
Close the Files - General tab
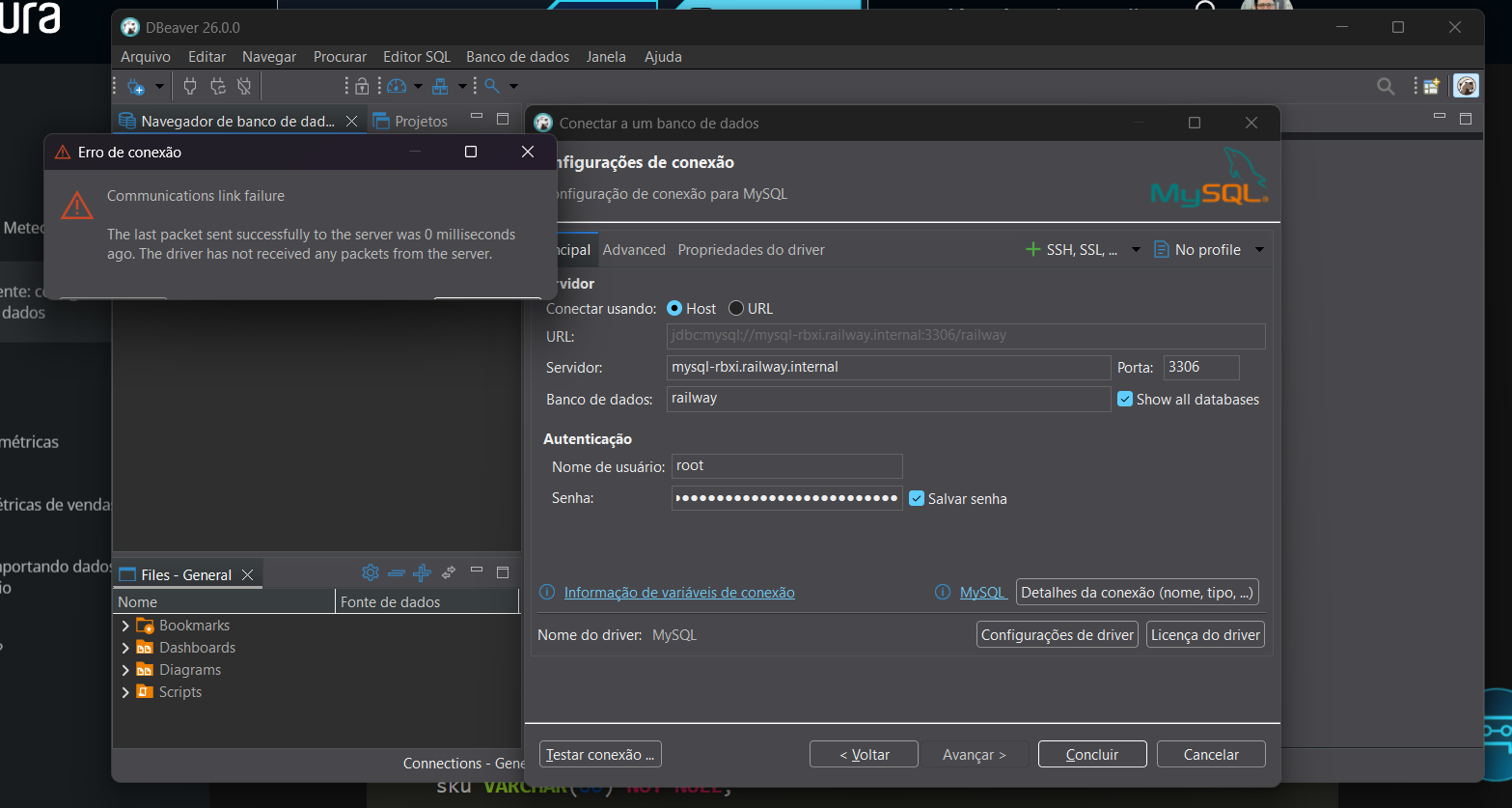pos(248,574)
